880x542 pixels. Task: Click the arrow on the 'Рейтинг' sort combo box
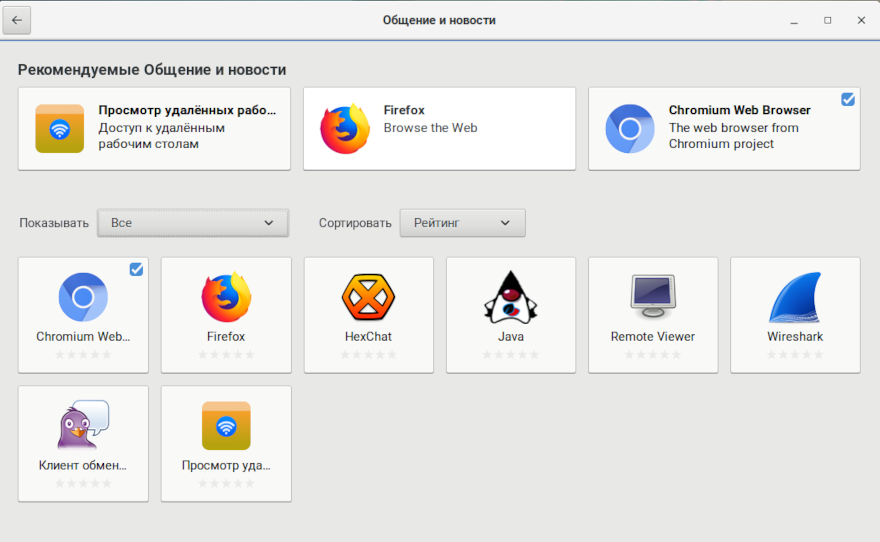[x=505, y=223]
